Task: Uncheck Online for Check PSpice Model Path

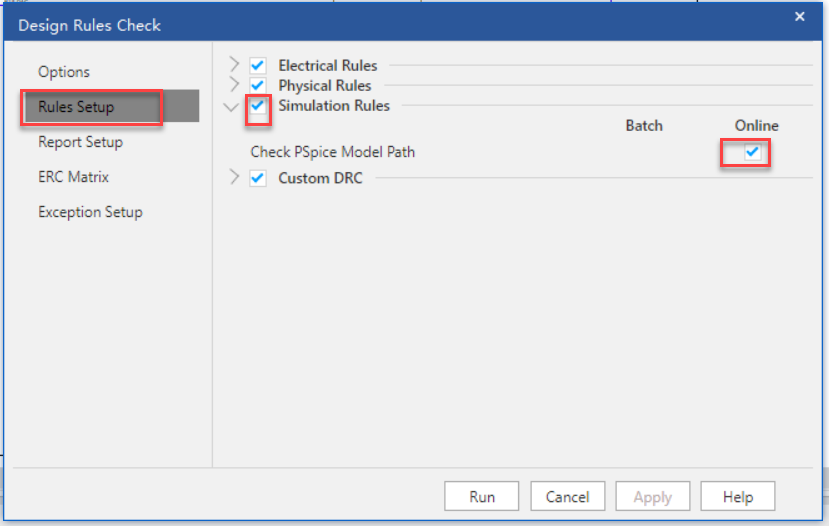Action: (x=752, y=152)
